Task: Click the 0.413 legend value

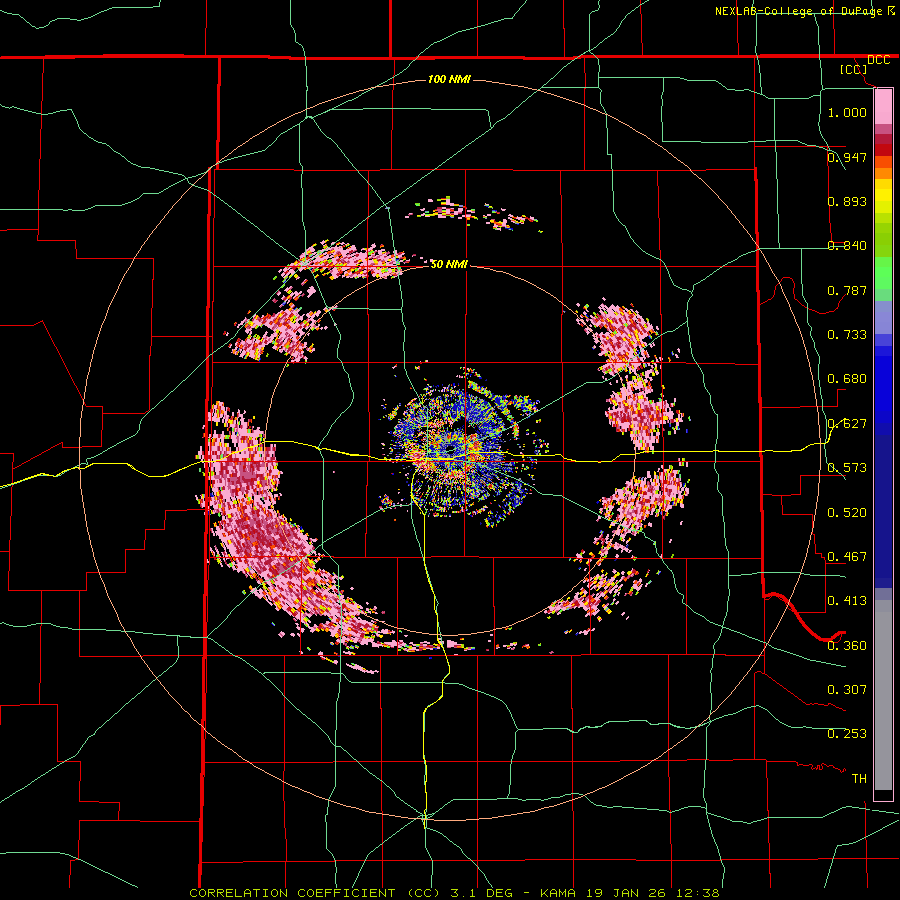Action: coord(847,601)
